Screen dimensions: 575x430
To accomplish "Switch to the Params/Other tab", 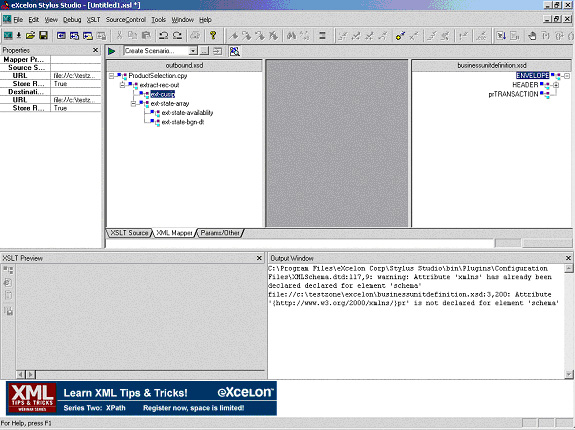I will (220, 233).
